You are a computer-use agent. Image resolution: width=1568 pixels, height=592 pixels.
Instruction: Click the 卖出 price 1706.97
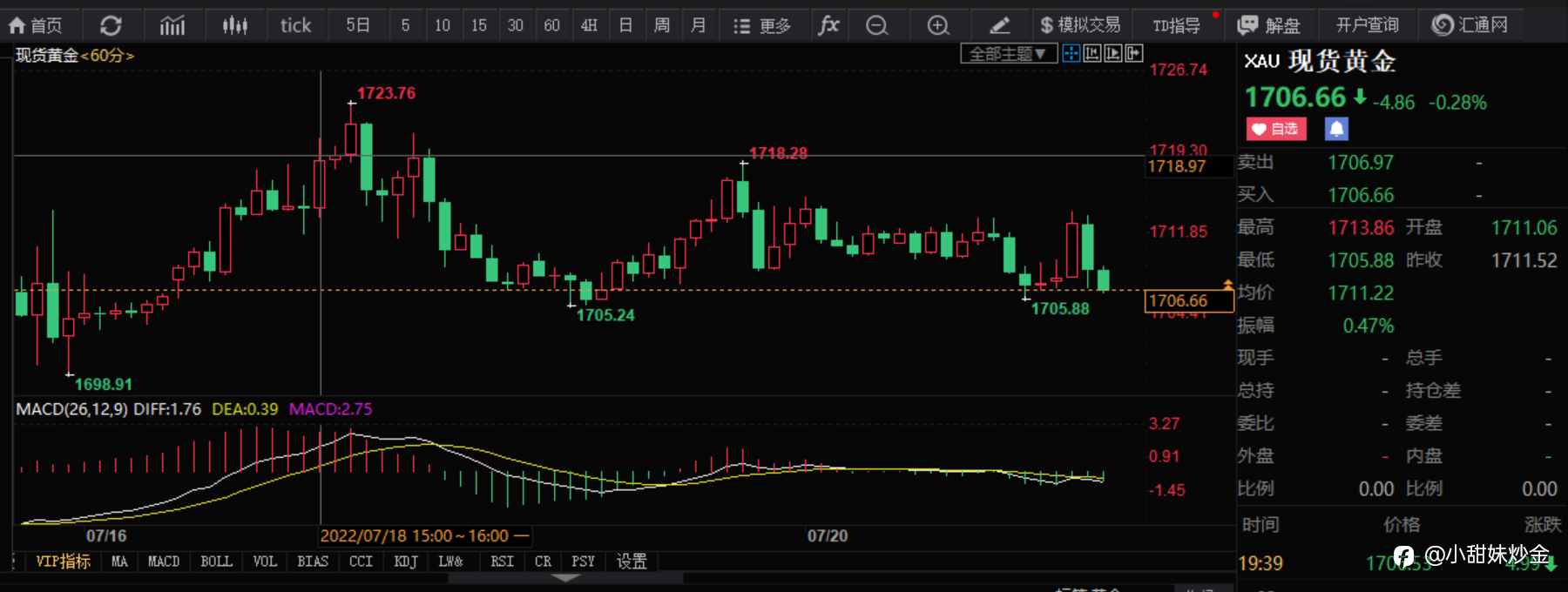click(1361, 163)
